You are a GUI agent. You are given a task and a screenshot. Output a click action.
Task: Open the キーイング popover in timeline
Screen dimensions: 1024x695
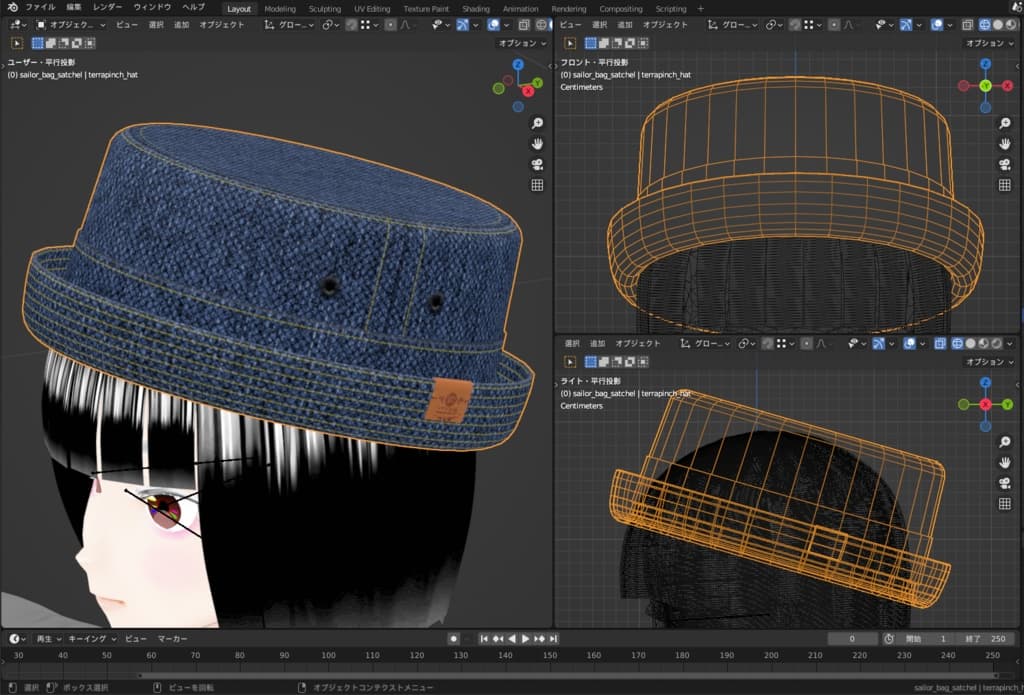[92, 638]
